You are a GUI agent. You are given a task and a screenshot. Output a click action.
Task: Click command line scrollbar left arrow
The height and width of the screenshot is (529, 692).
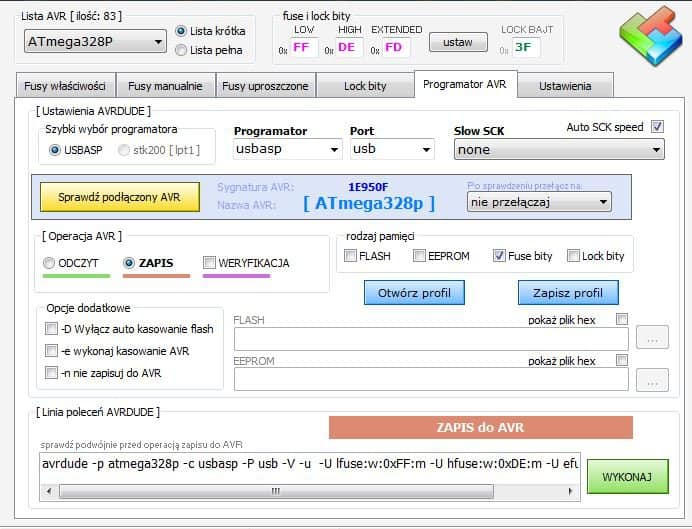[x=49, y=491]
